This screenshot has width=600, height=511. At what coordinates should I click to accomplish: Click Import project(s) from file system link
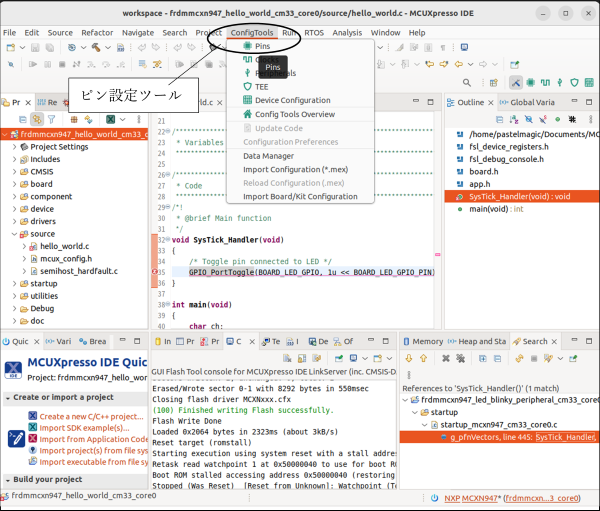tap(93, 450)
